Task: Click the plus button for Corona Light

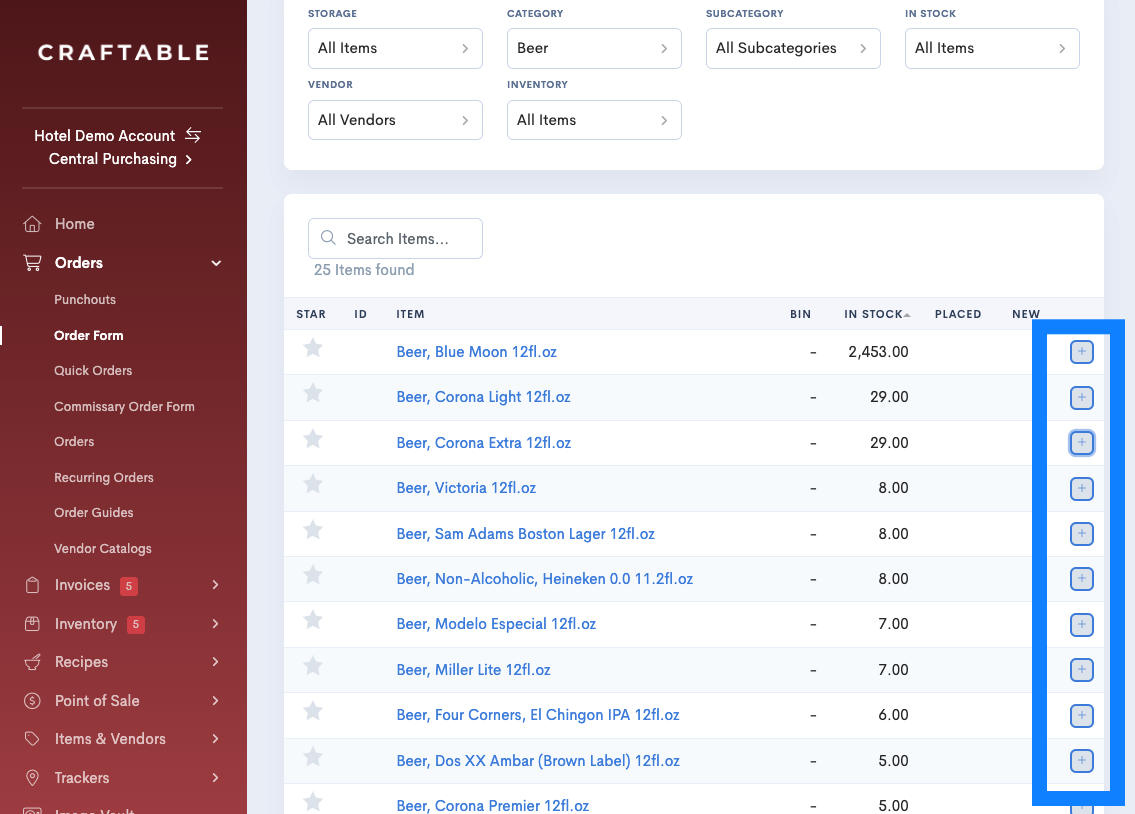Action: click(x=1081, y=397)
